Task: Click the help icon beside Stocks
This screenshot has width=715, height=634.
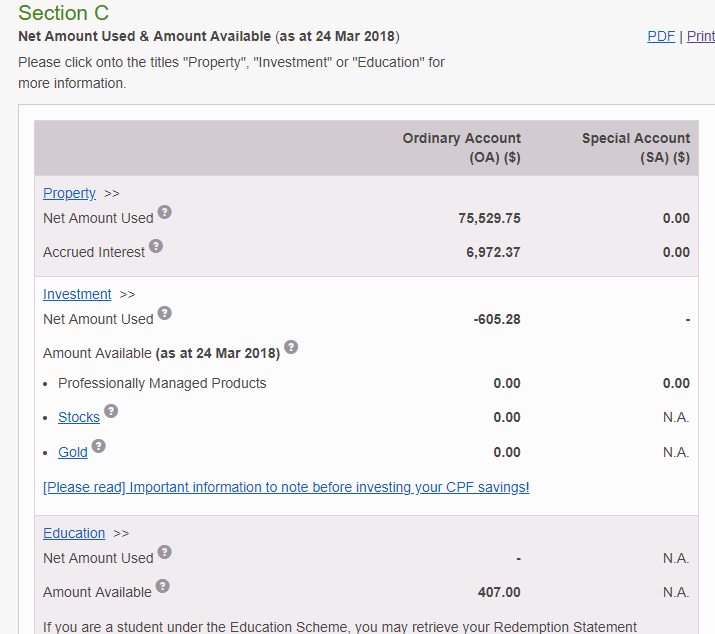Action: (111, 411)
